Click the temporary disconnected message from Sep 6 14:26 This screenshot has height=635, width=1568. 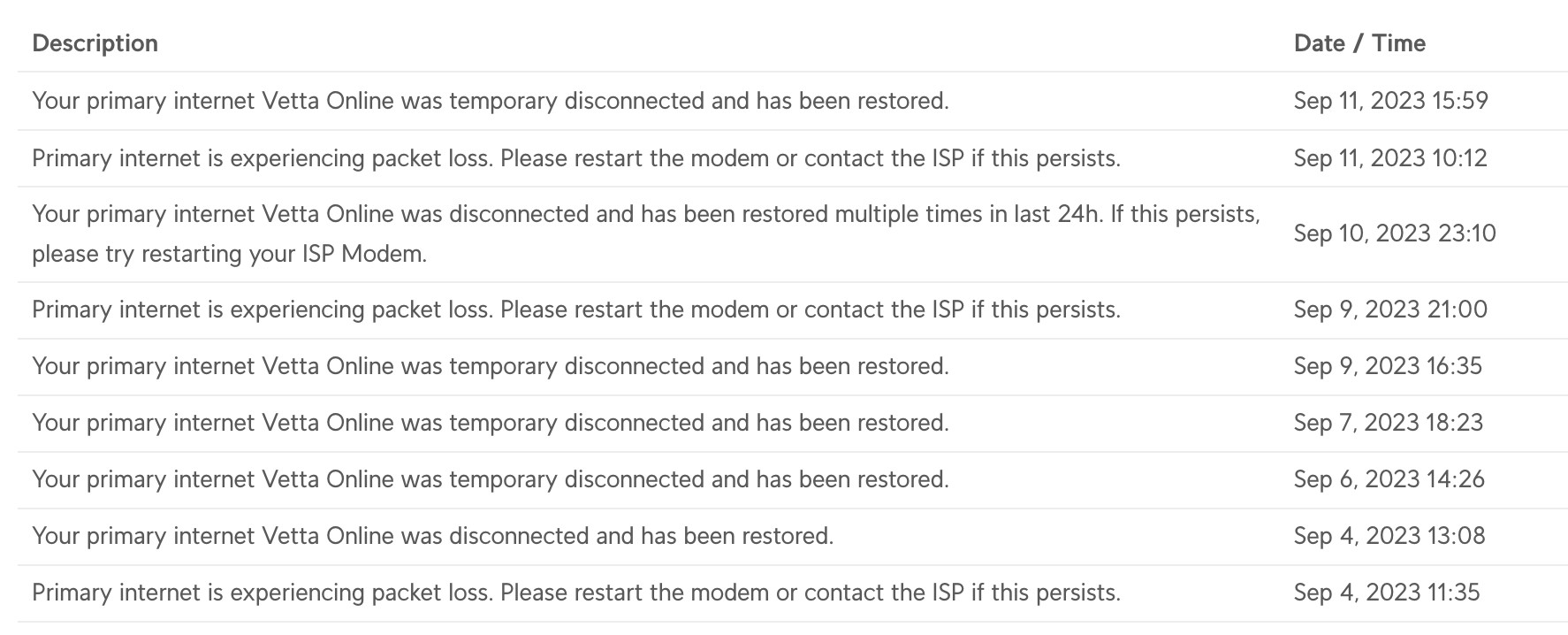pyautogui.click(x=490, y=479)
